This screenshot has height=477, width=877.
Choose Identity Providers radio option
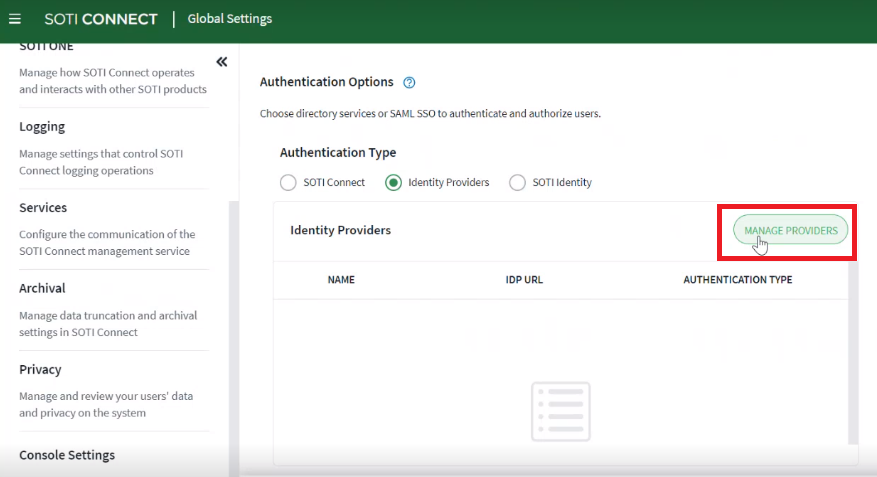[x=393, y=183]
